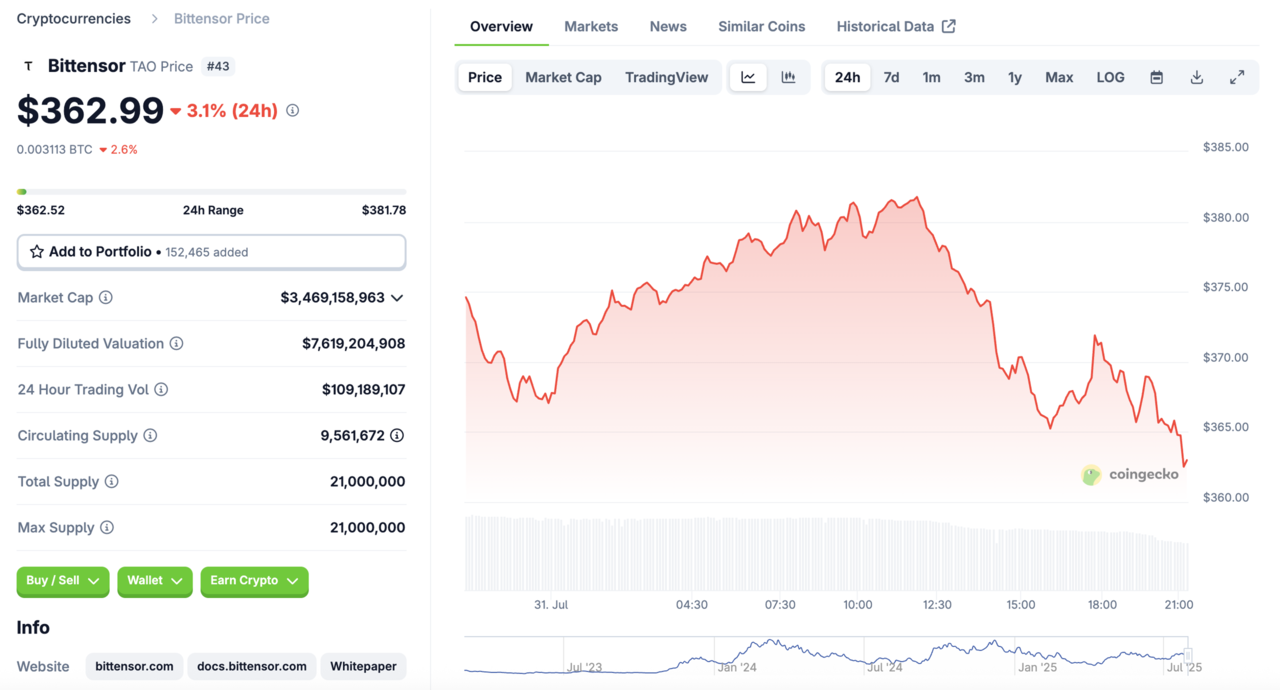Click Add to Portfolio button

211,252
